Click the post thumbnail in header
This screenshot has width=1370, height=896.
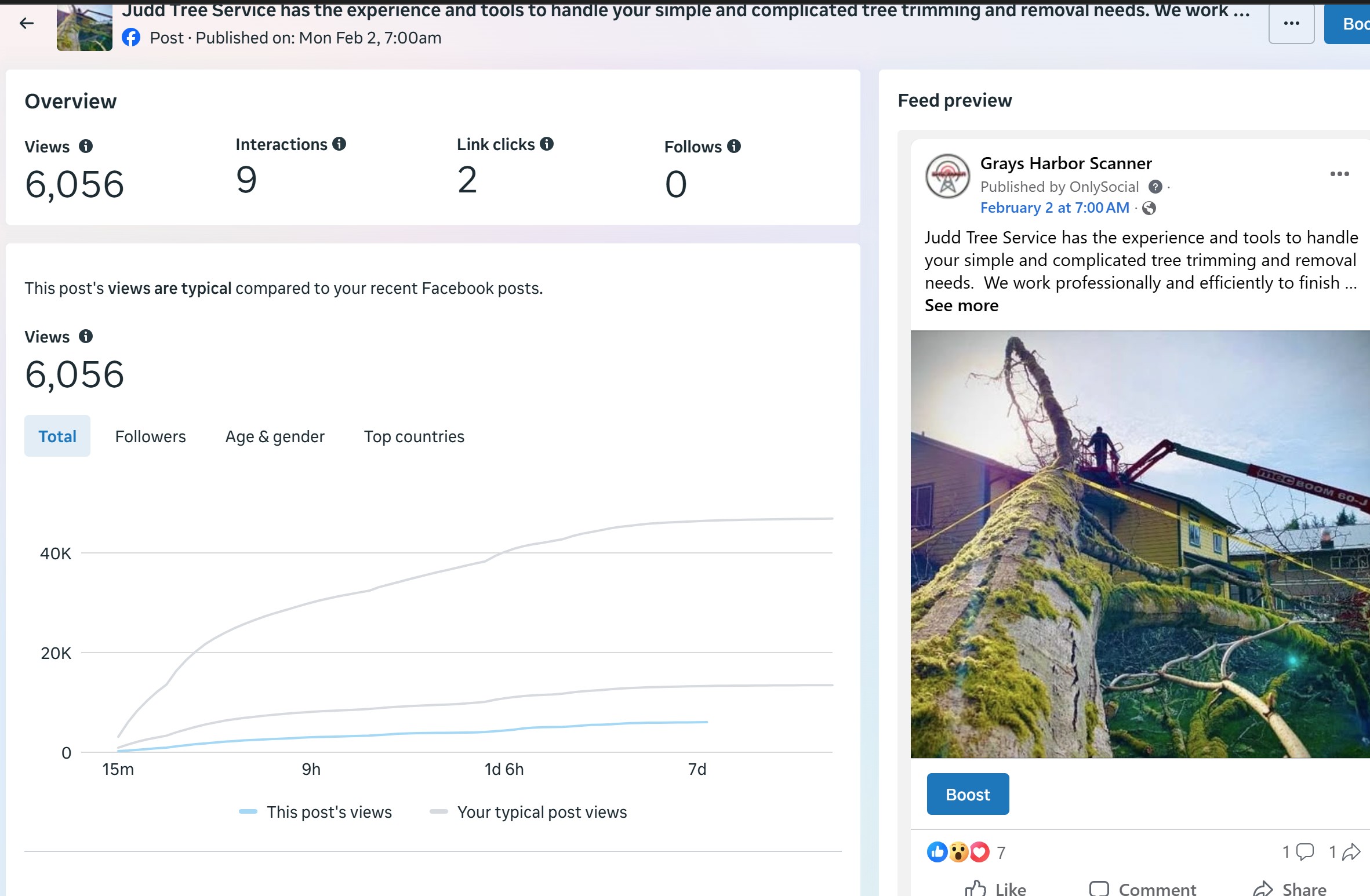click(84, 28)
